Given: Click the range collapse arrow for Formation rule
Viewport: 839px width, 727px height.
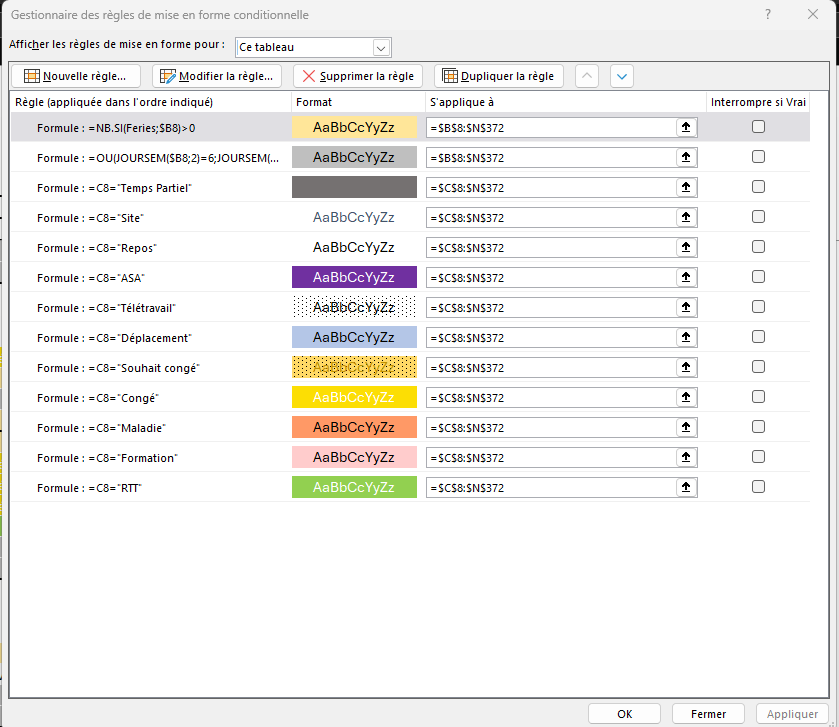Looking at the screenshot, I should click(x=686, y=457).
